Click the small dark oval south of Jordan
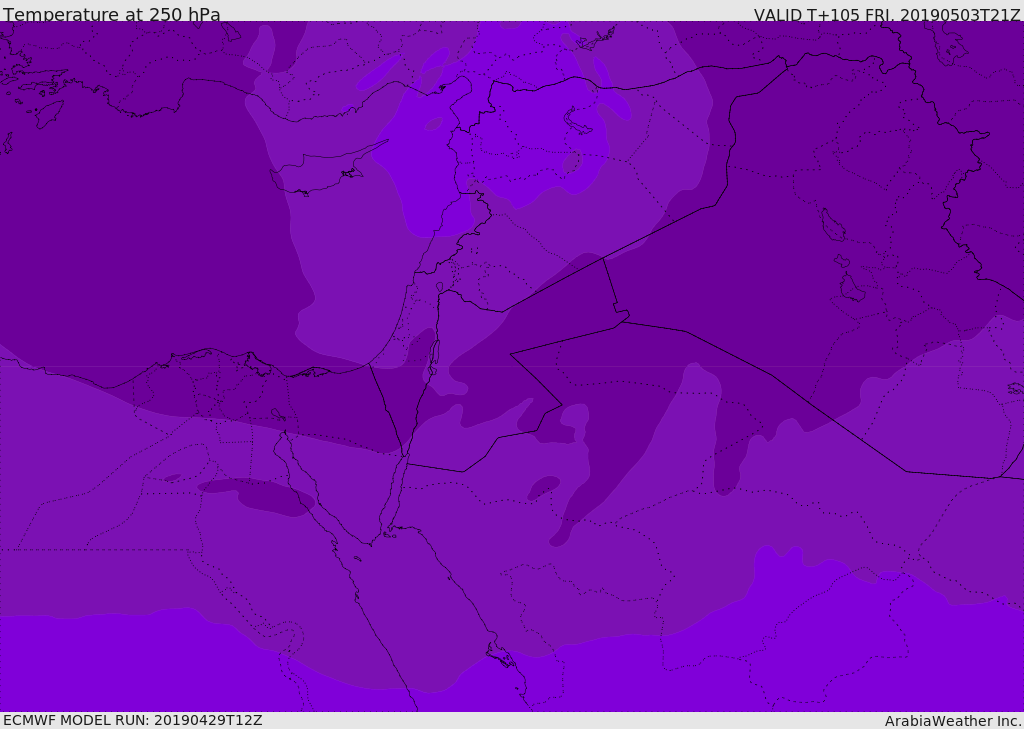 click(543, 487)
